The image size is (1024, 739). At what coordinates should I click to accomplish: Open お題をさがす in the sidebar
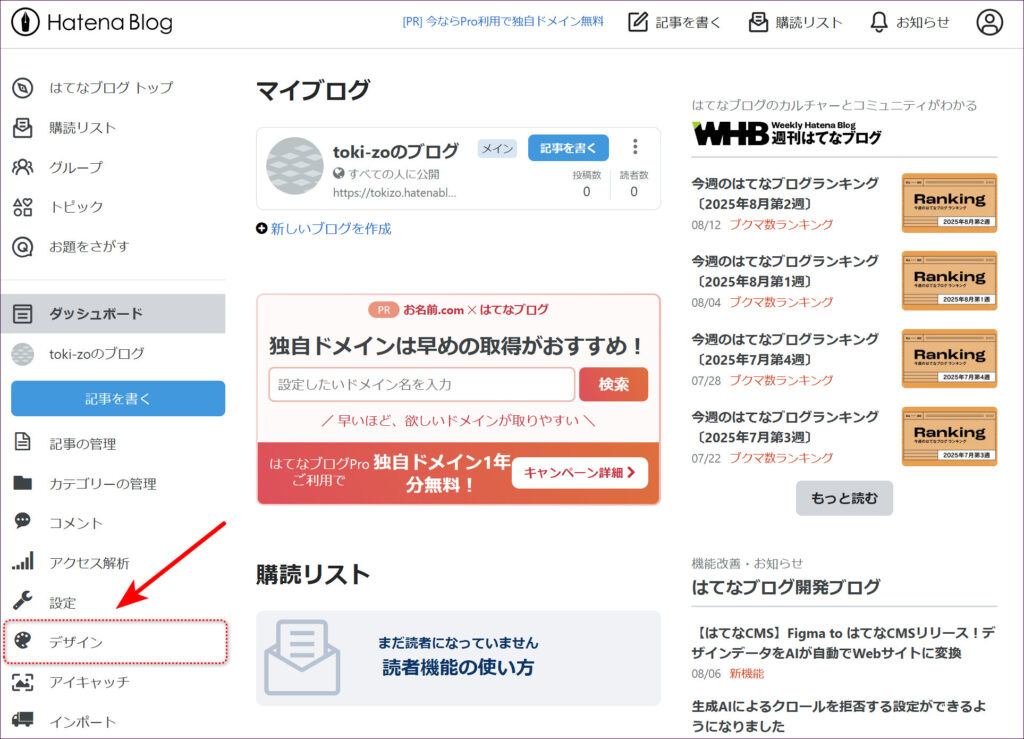[89, 246]
